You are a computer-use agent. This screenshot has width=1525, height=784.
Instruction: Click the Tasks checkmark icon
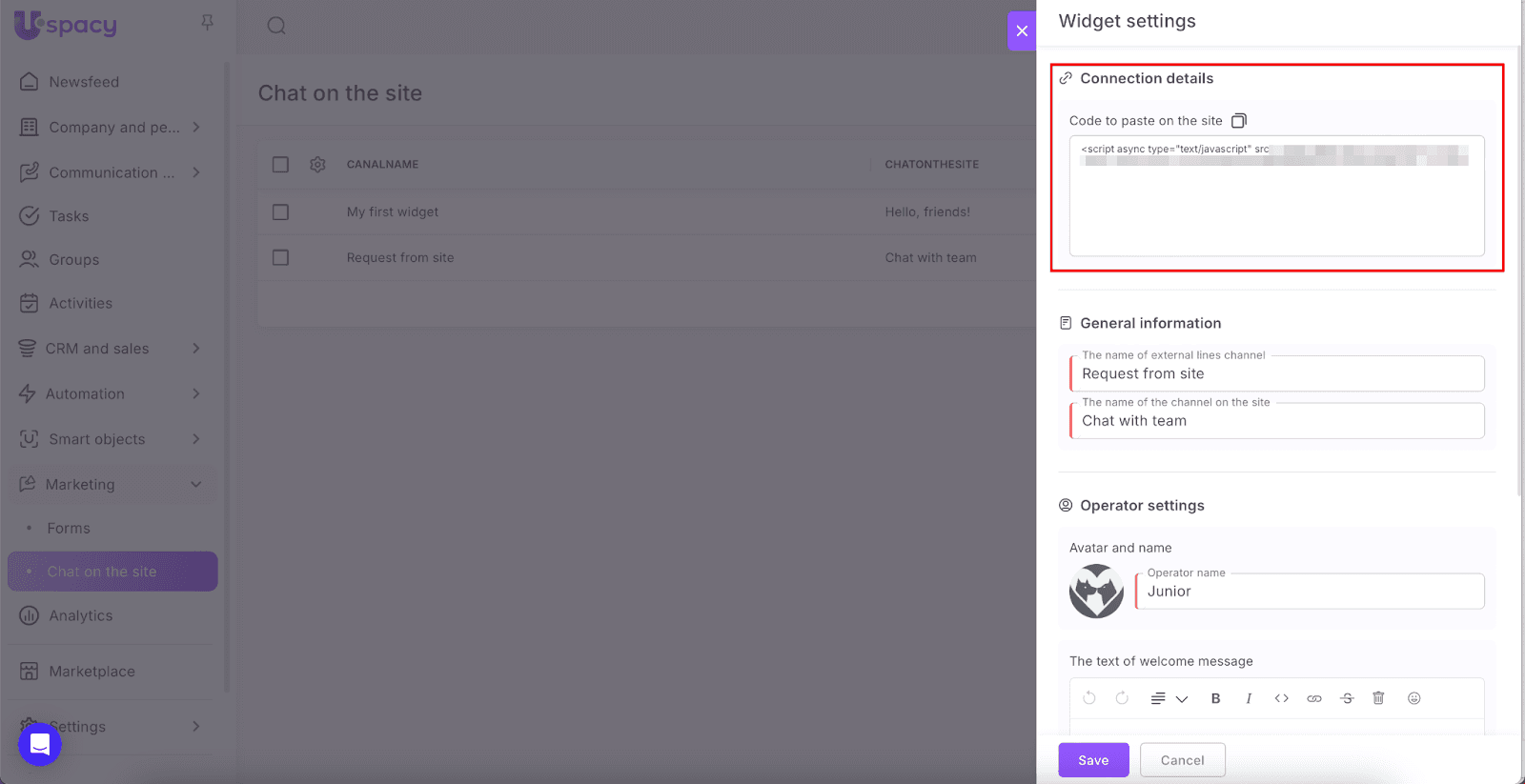(x=30, y=216)
